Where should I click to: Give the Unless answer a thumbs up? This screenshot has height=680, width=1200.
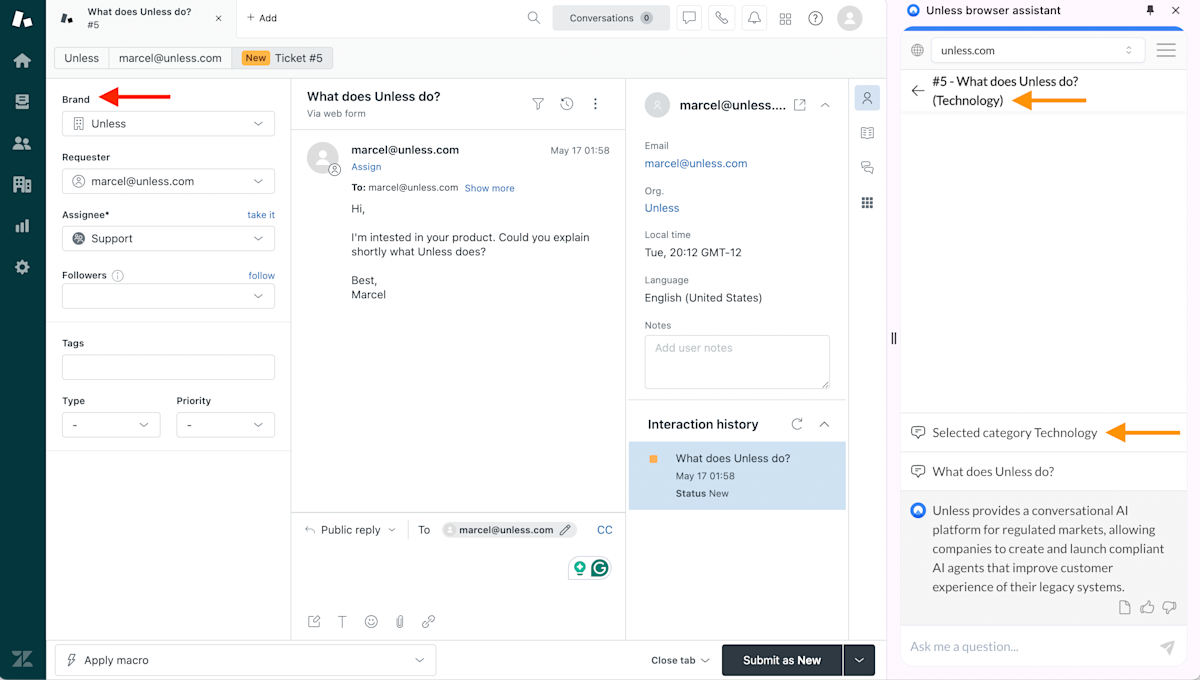click(1147, 607)
